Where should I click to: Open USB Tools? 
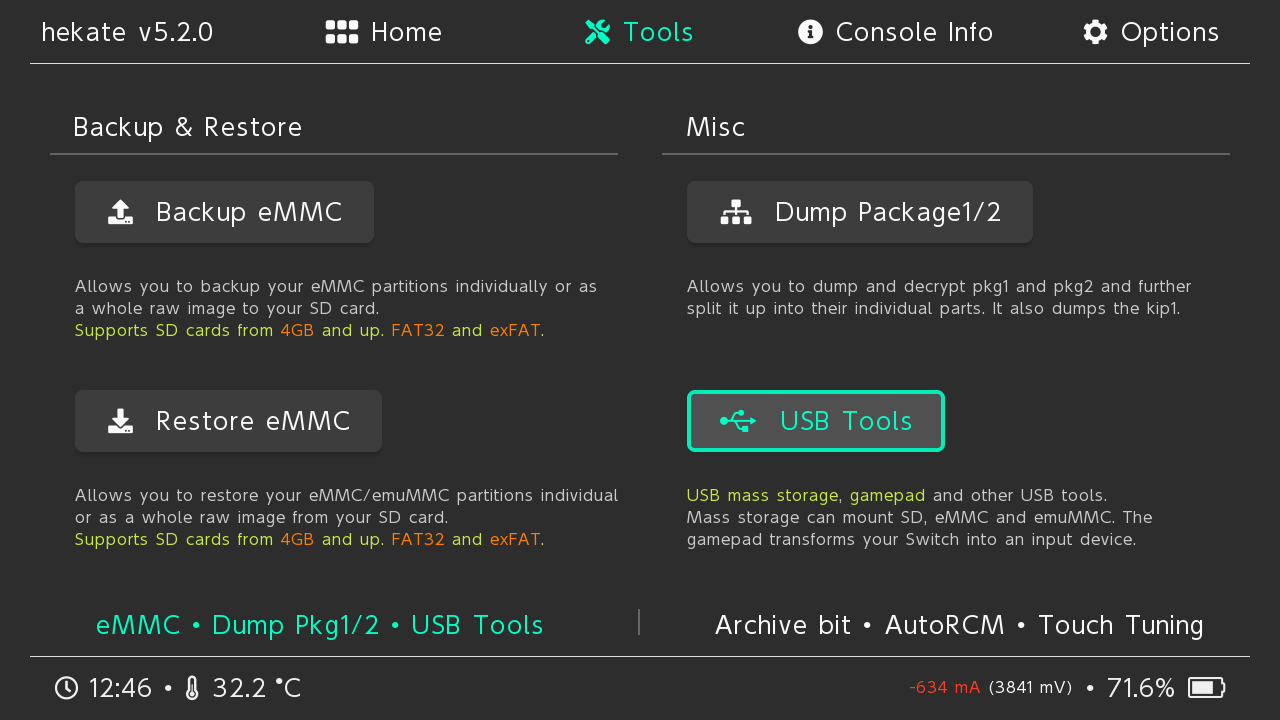tap(815, 421)
